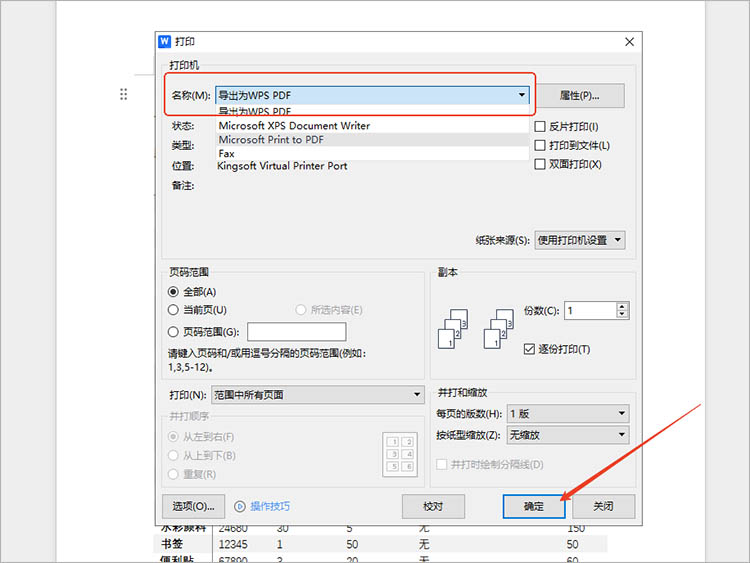Click the 校对 button
This screenshot has height=563, width=750.
tap(433, 506)
